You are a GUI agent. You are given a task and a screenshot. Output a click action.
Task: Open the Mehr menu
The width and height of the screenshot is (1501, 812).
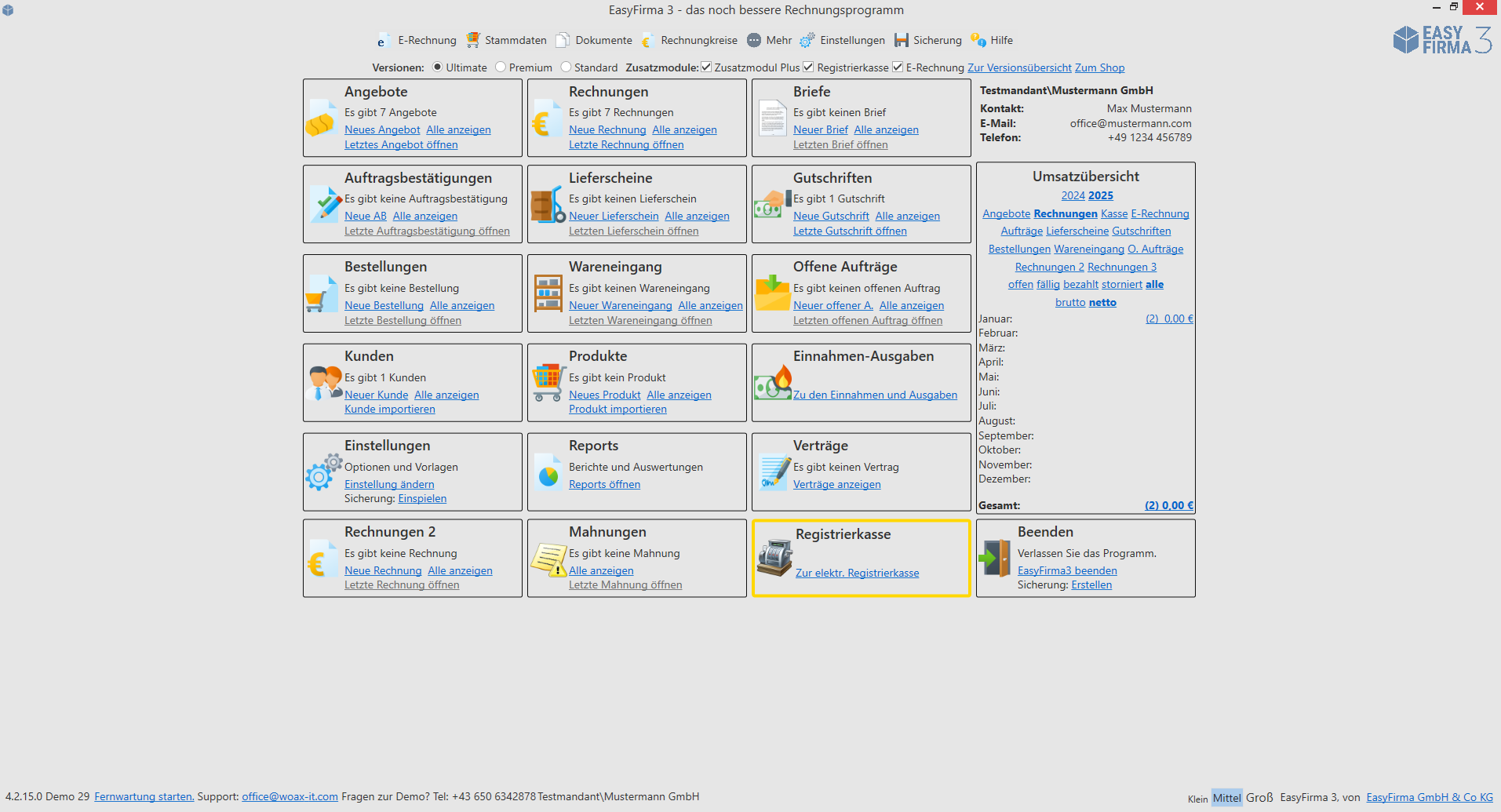coord(769,40)
